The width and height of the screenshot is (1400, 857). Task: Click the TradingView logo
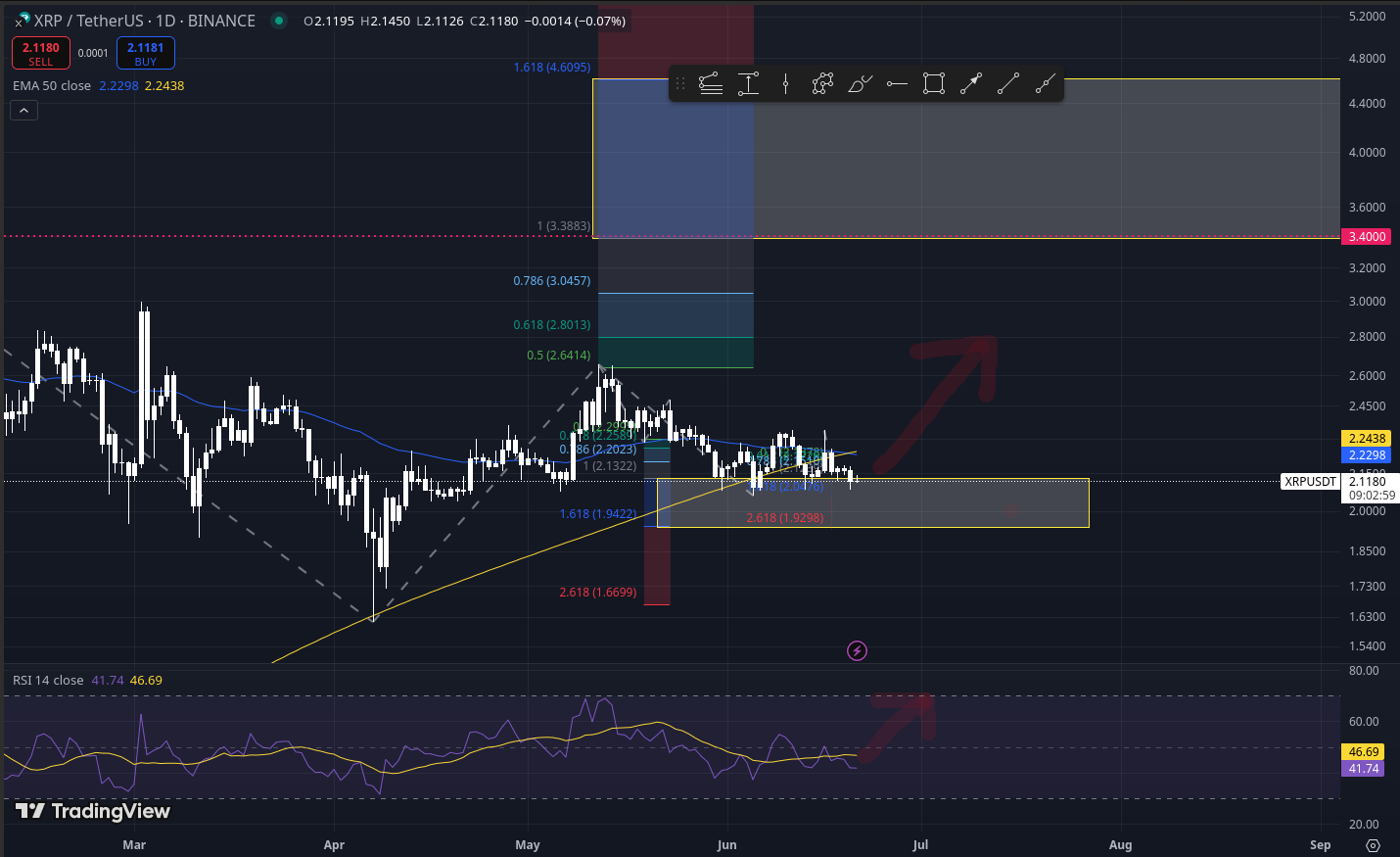pyautogui.click(x=93, y=811)
